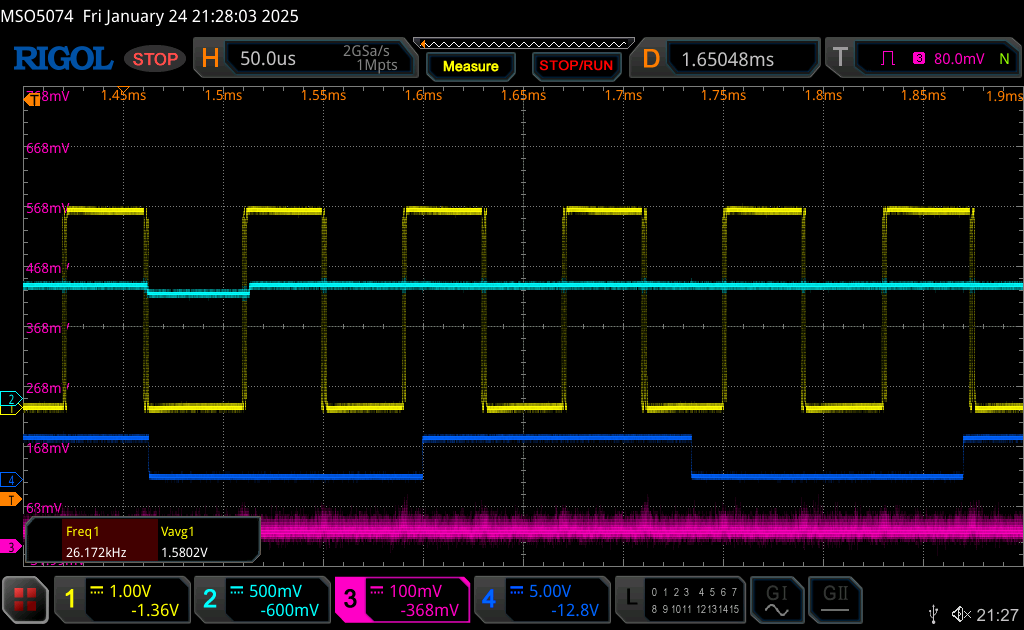
Task: Select channel 3 magenta 100mV tab
Action: (401, 599)
